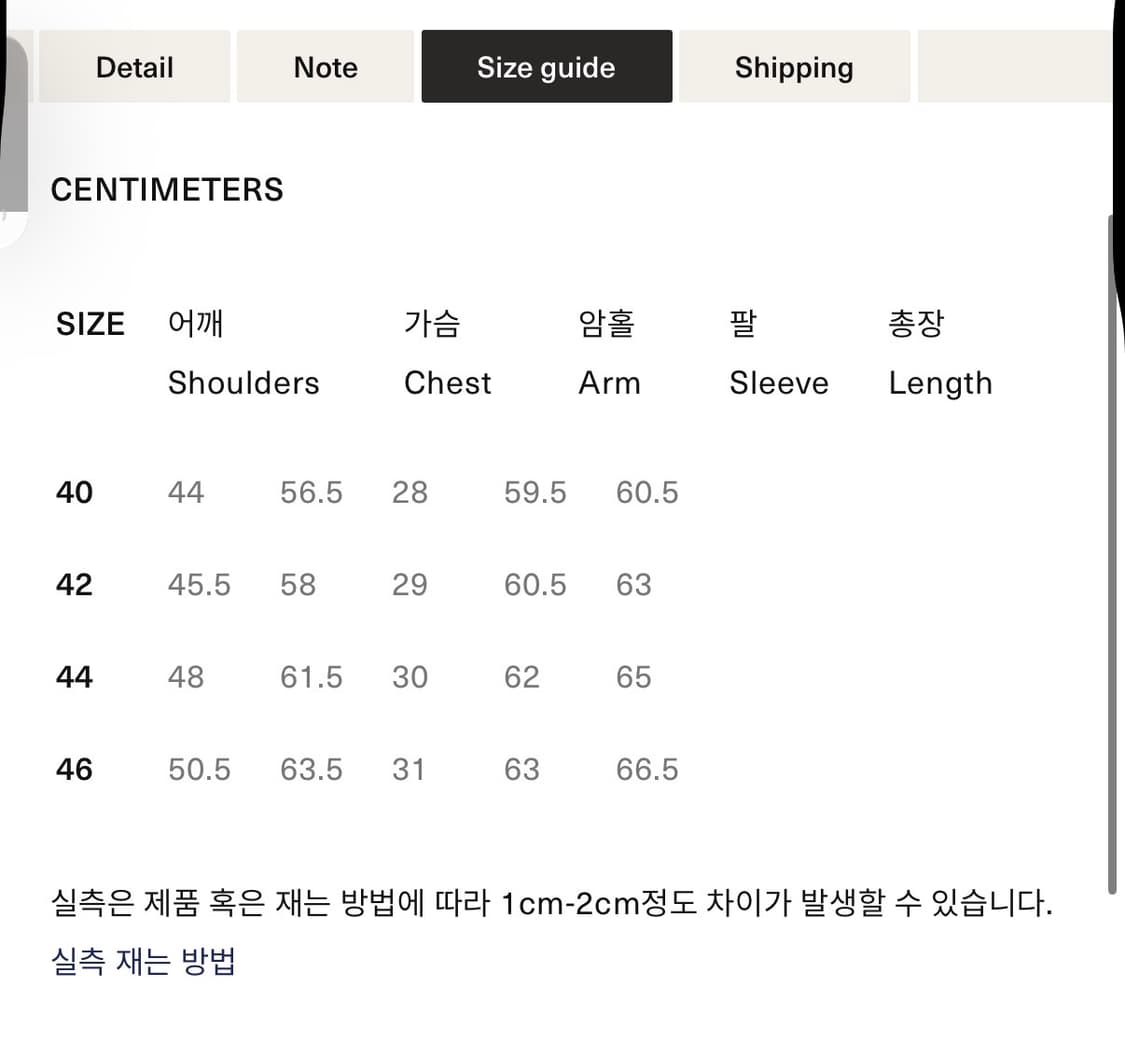
Task: Click the Length column header
Action: point(940,382)
